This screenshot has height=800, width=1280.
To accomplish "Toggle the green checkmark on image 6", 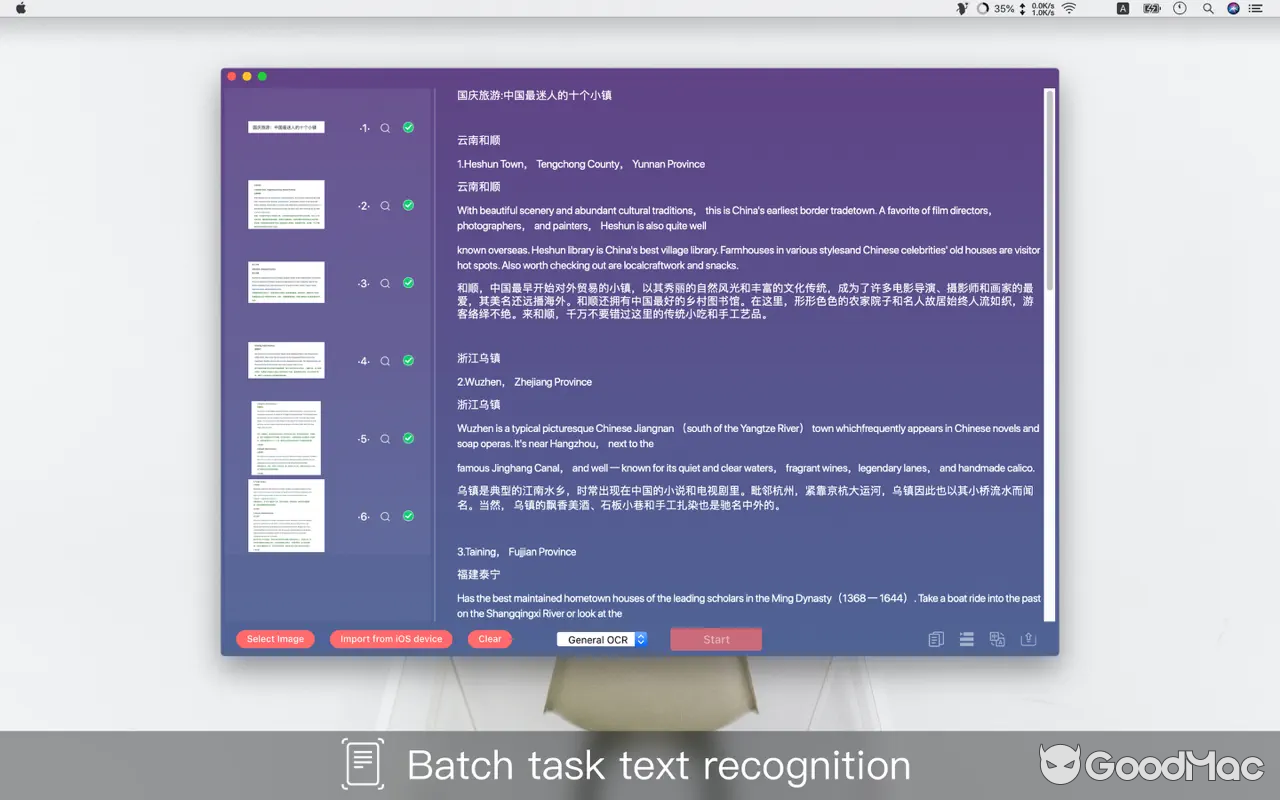I will 408,515.
